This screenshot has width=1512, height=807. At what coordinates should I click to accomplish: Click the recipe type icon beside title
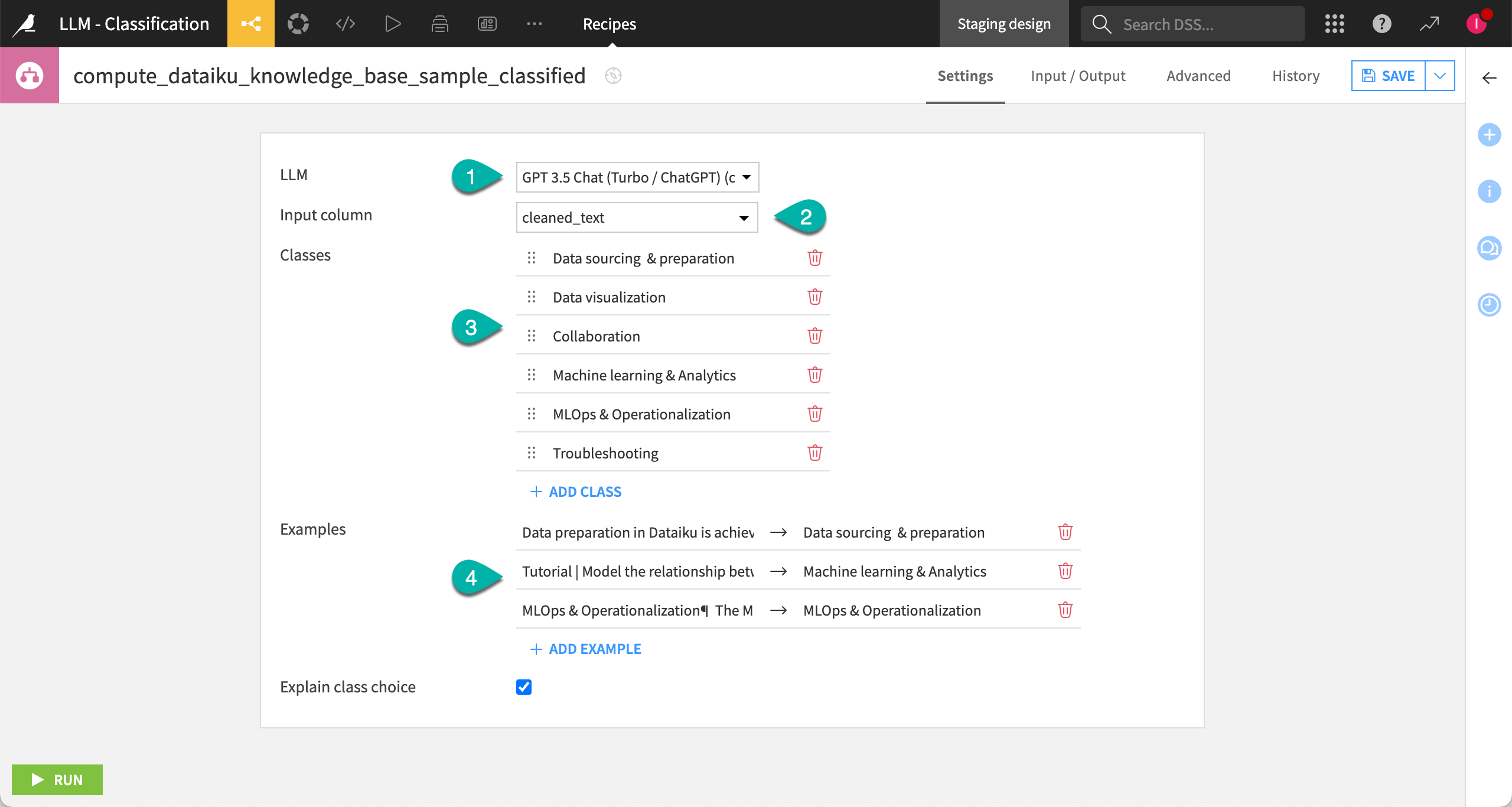30,76
